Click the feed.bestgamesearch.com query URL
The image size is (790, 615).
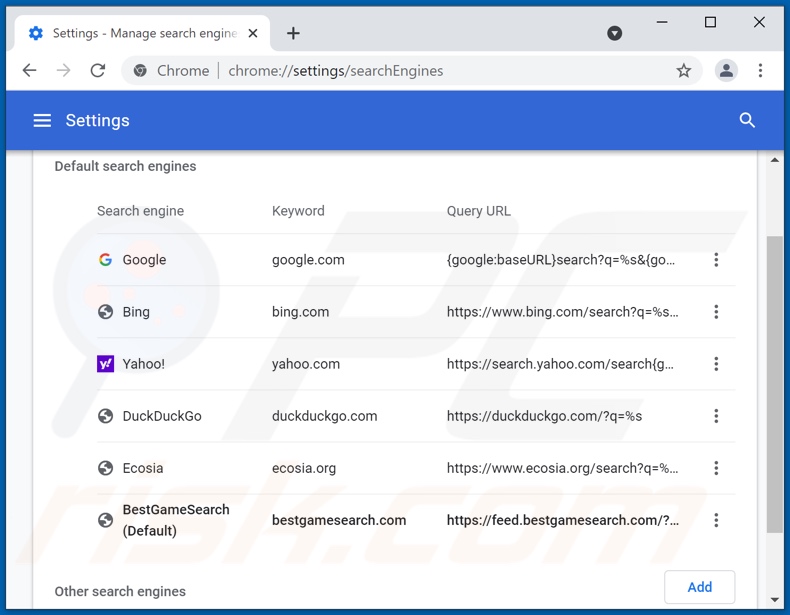562,520
